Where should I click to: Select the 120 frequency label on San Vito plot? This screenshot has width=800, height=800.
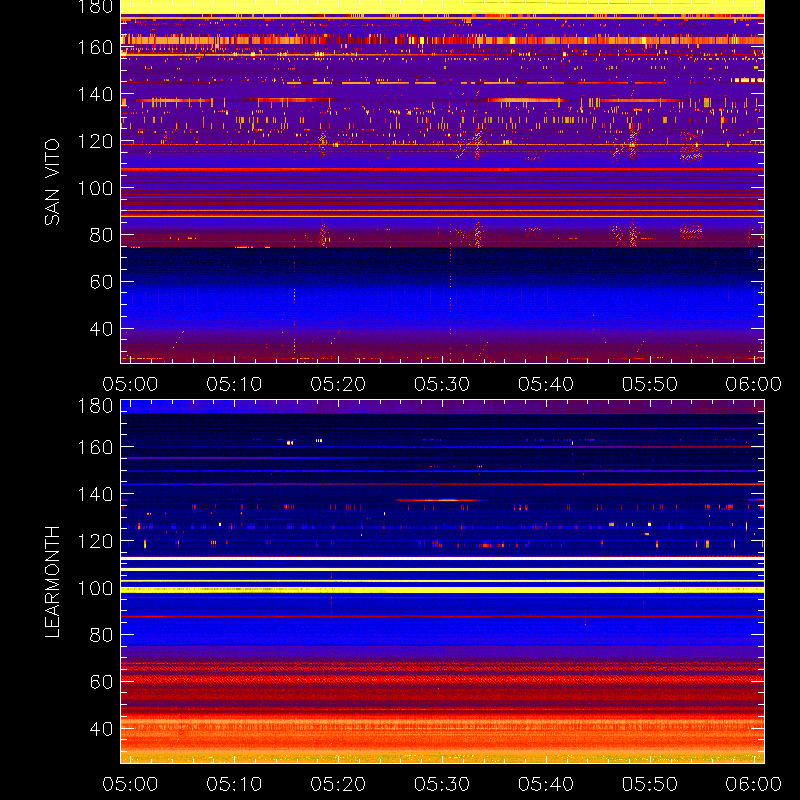[x=95, y=141]
